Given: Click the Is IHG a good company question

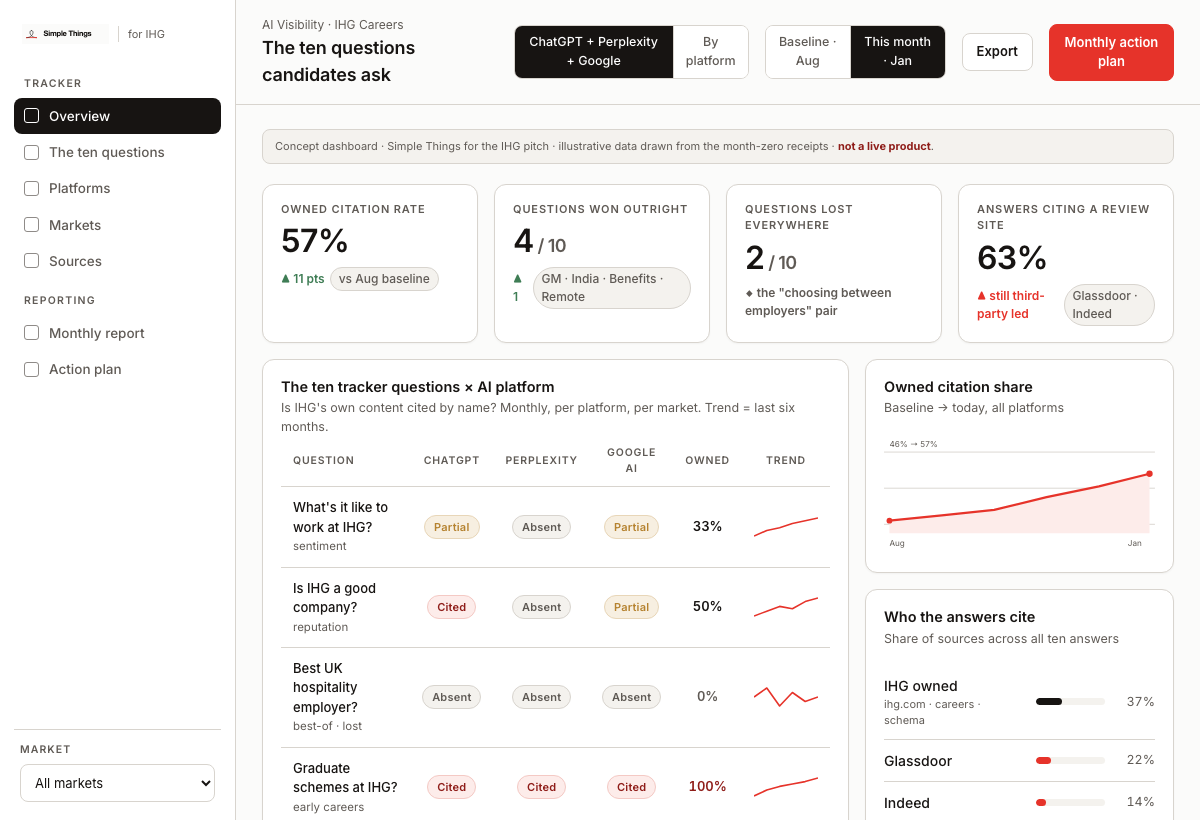Looking at the screenshot, I should point(334,598).
